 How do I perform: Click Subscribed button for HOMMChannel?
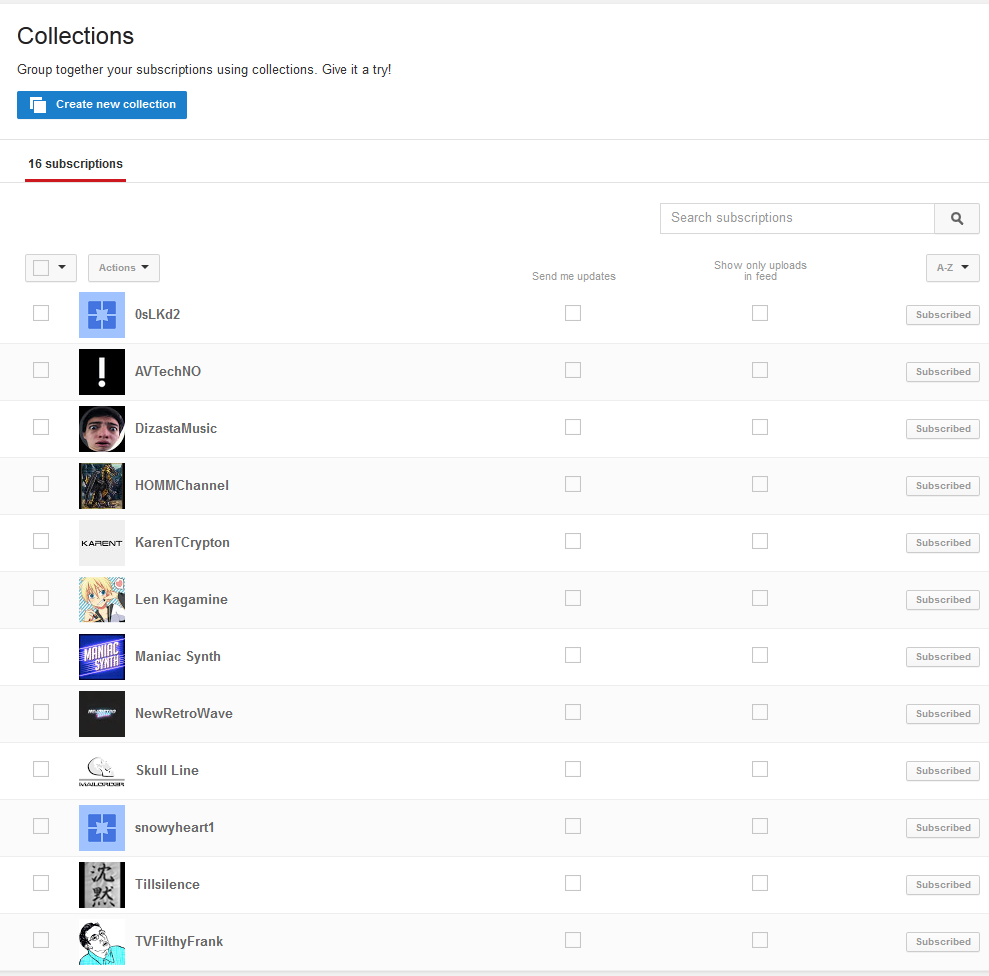943,486
